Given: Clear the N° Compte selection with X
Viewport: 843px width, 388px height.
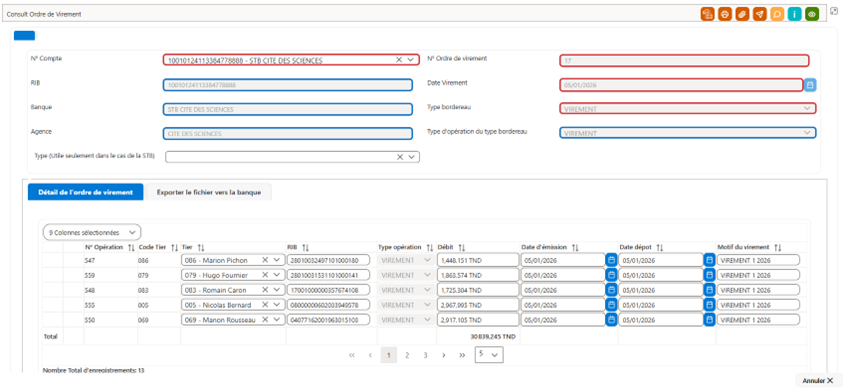Looking at the screenshot, I should 399,60.
